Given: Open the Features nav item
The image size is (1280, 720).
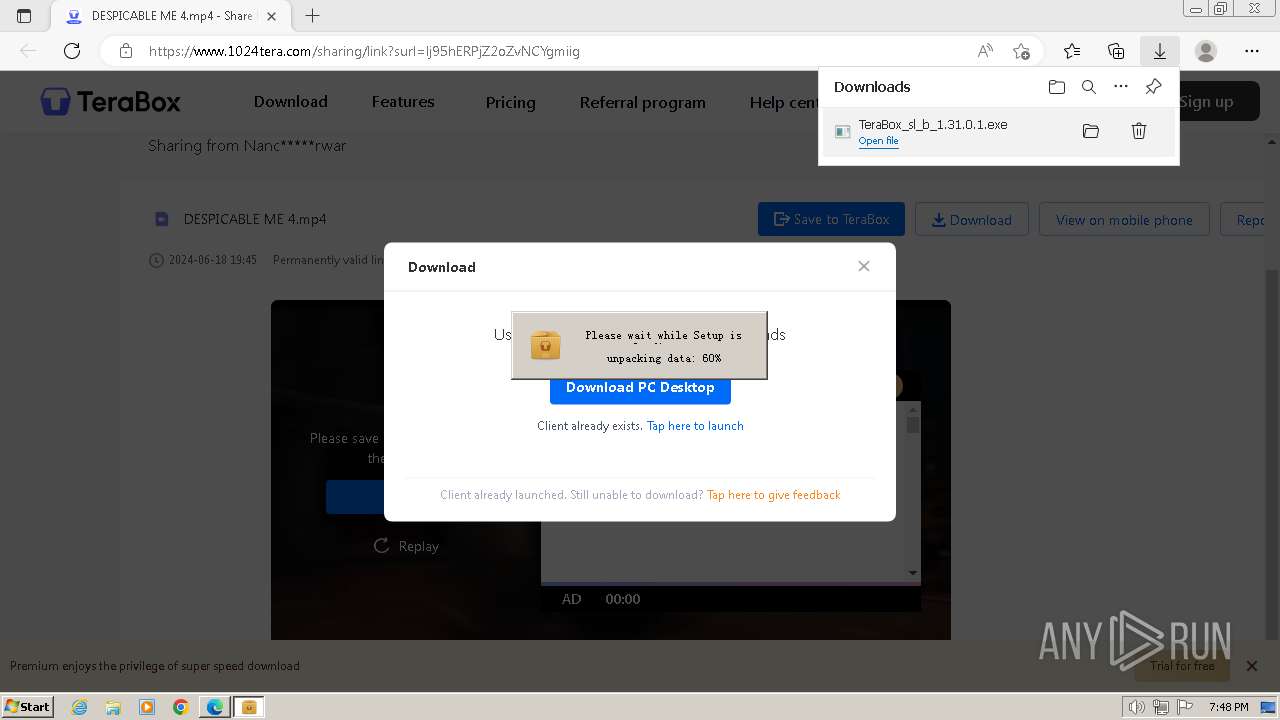Looking at the screenshot, I should (403, 102).
